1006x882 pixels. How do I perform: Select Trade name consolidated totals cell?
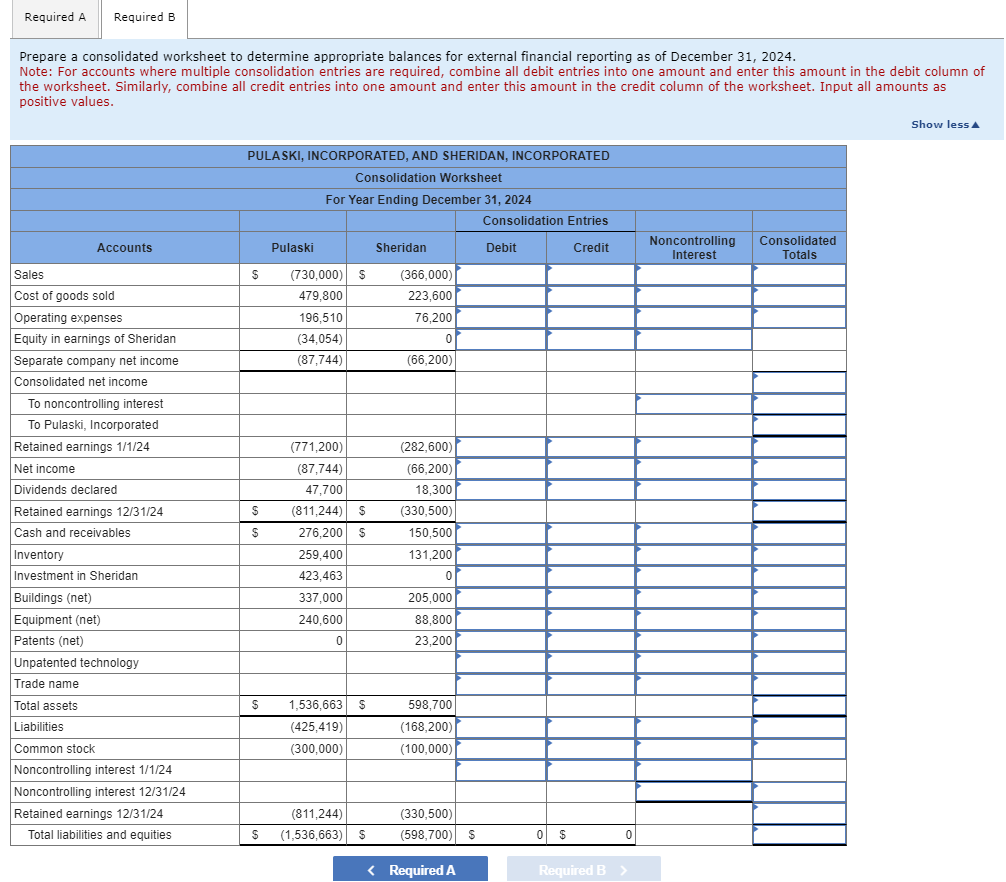click(x=799, y=684)
